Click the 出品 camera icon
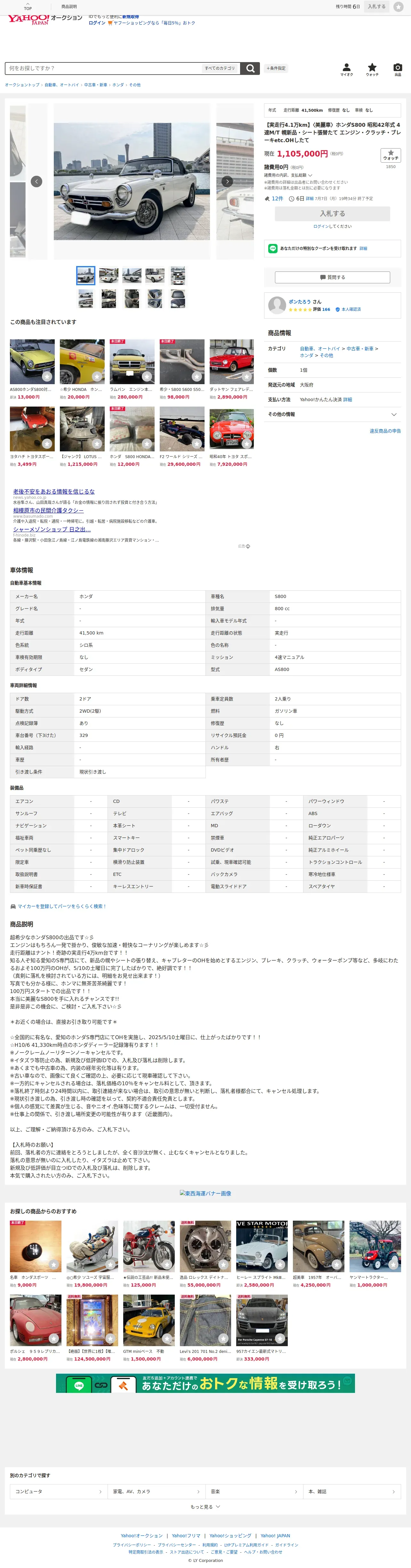Image resolution: width=411 pixels, height=1568 pixels. click(x=398, y=69)
